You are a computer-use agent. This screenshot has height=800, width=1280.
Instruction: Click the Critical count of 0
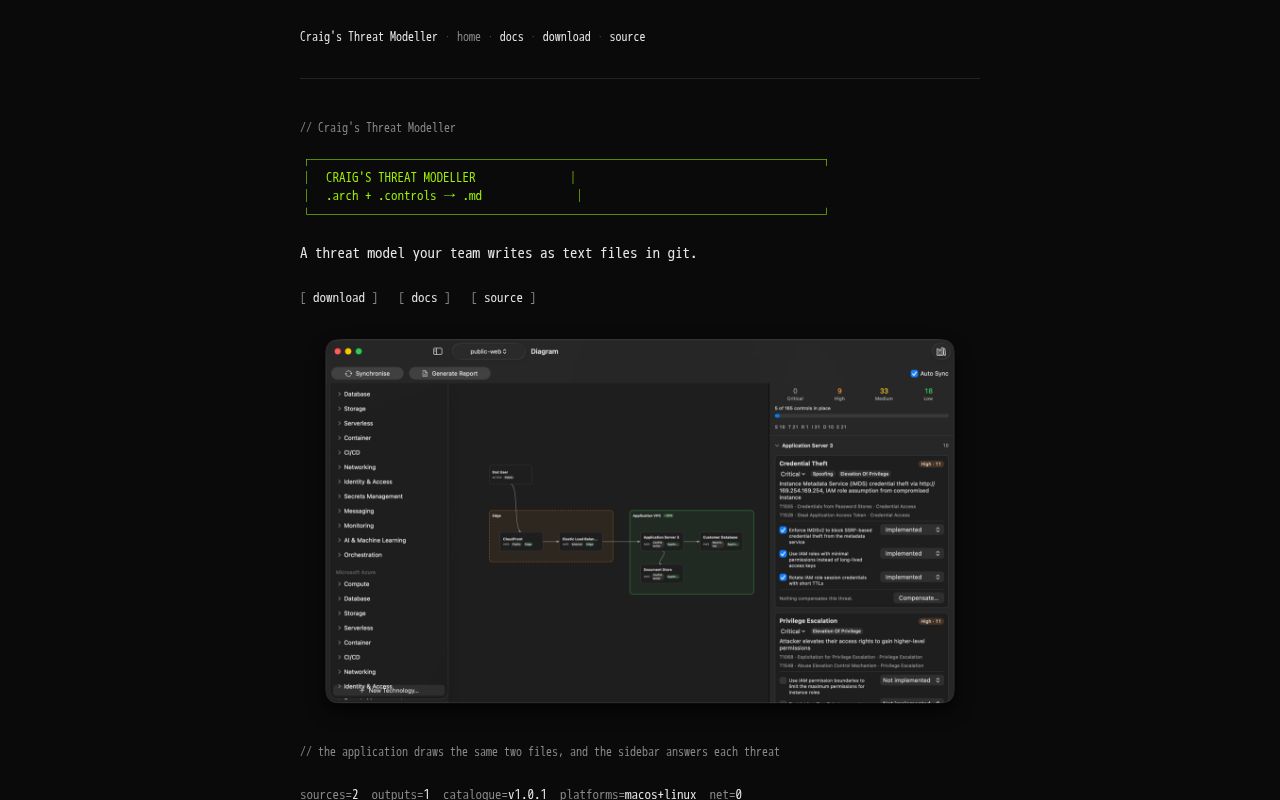[x=795, y=391]
